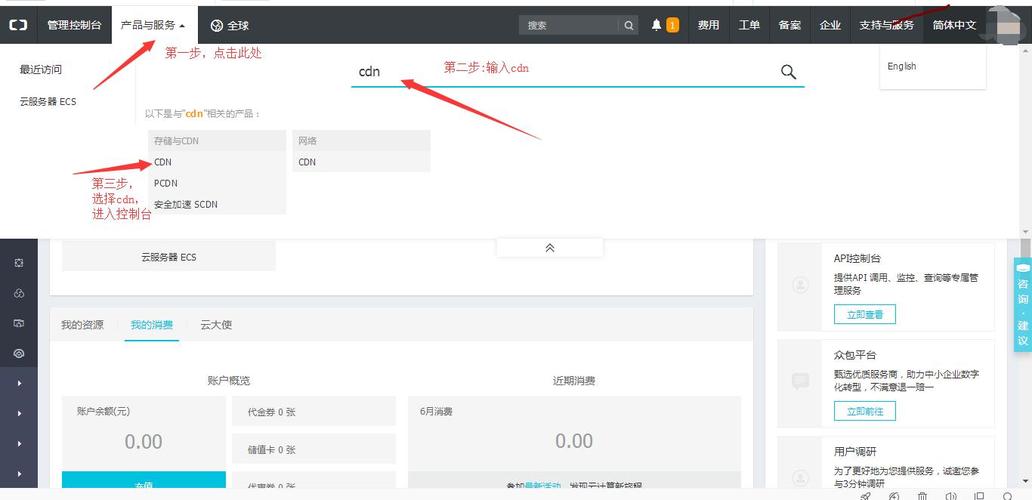
Task: Click the 6月消费 label
Action: coord(436,411)
